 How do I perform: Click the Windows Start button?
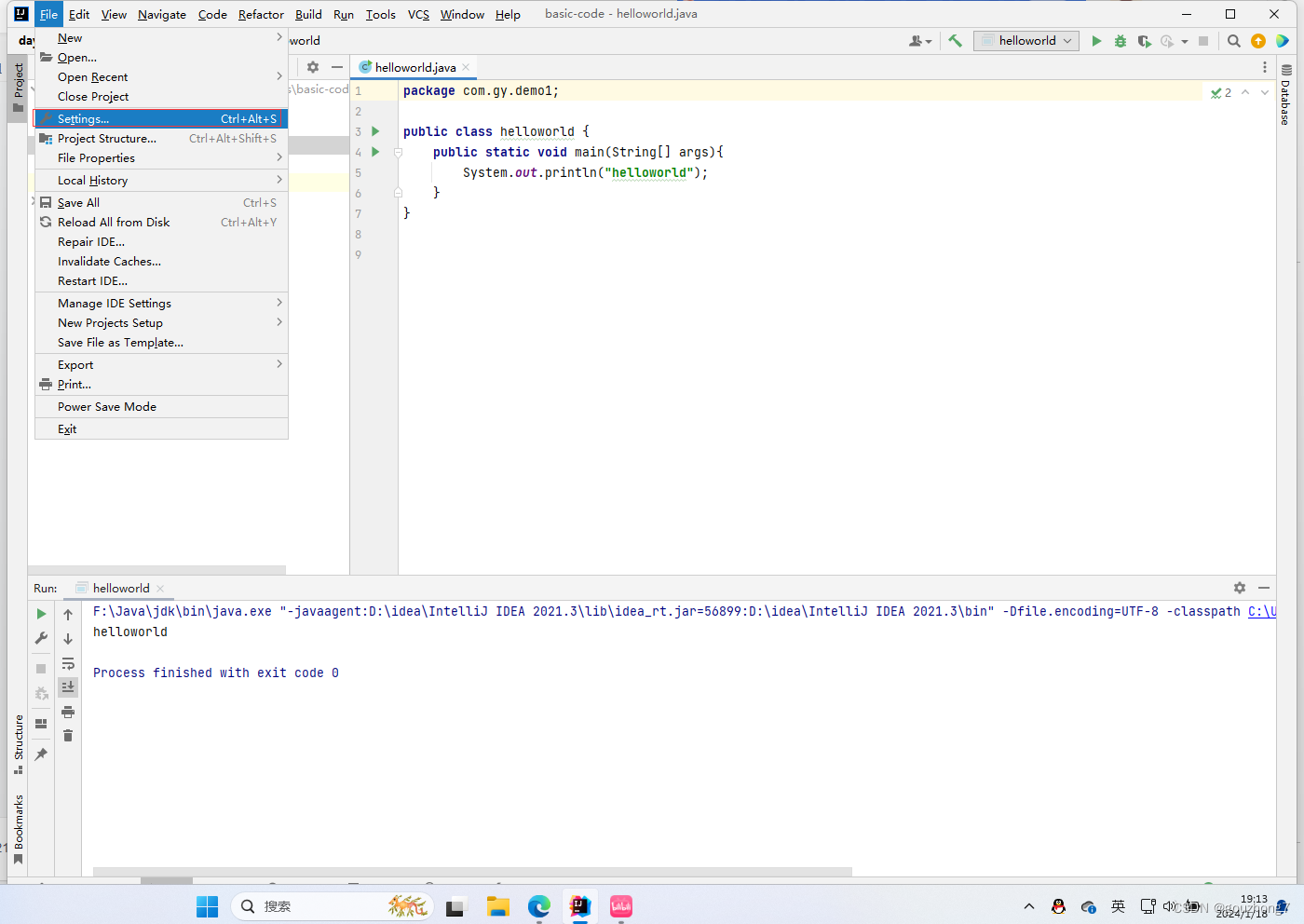tap(207, 906)
